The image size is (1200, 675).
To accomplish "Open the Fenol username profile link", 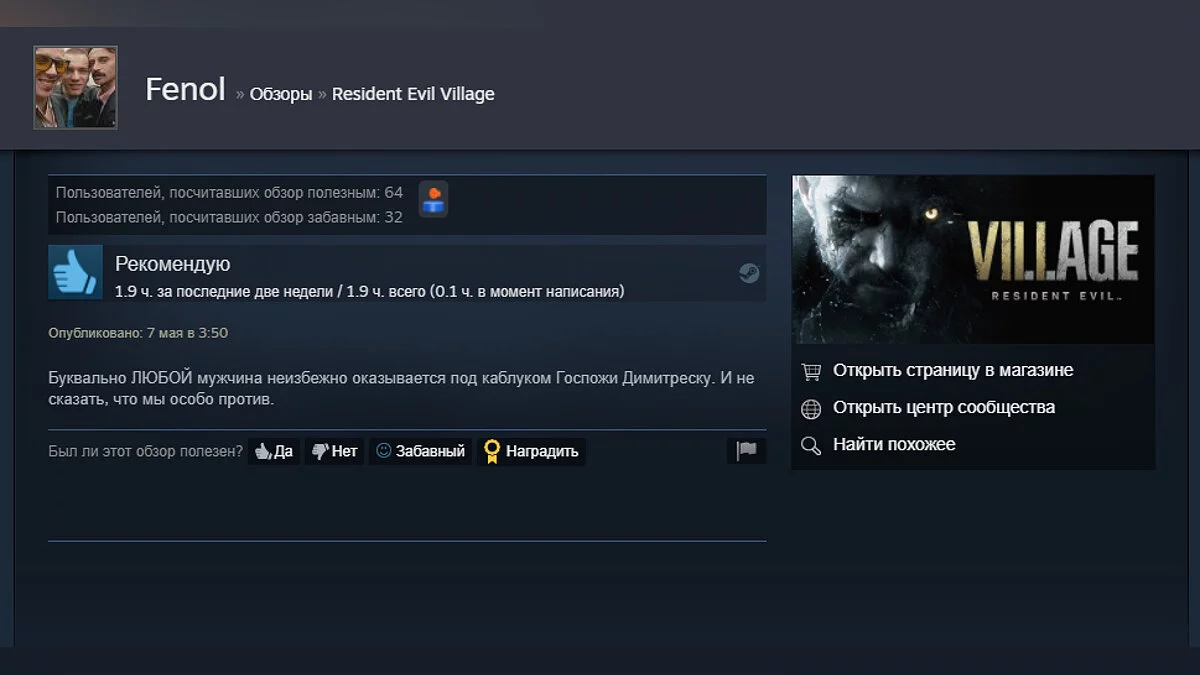I will click(x=185, y=90).
